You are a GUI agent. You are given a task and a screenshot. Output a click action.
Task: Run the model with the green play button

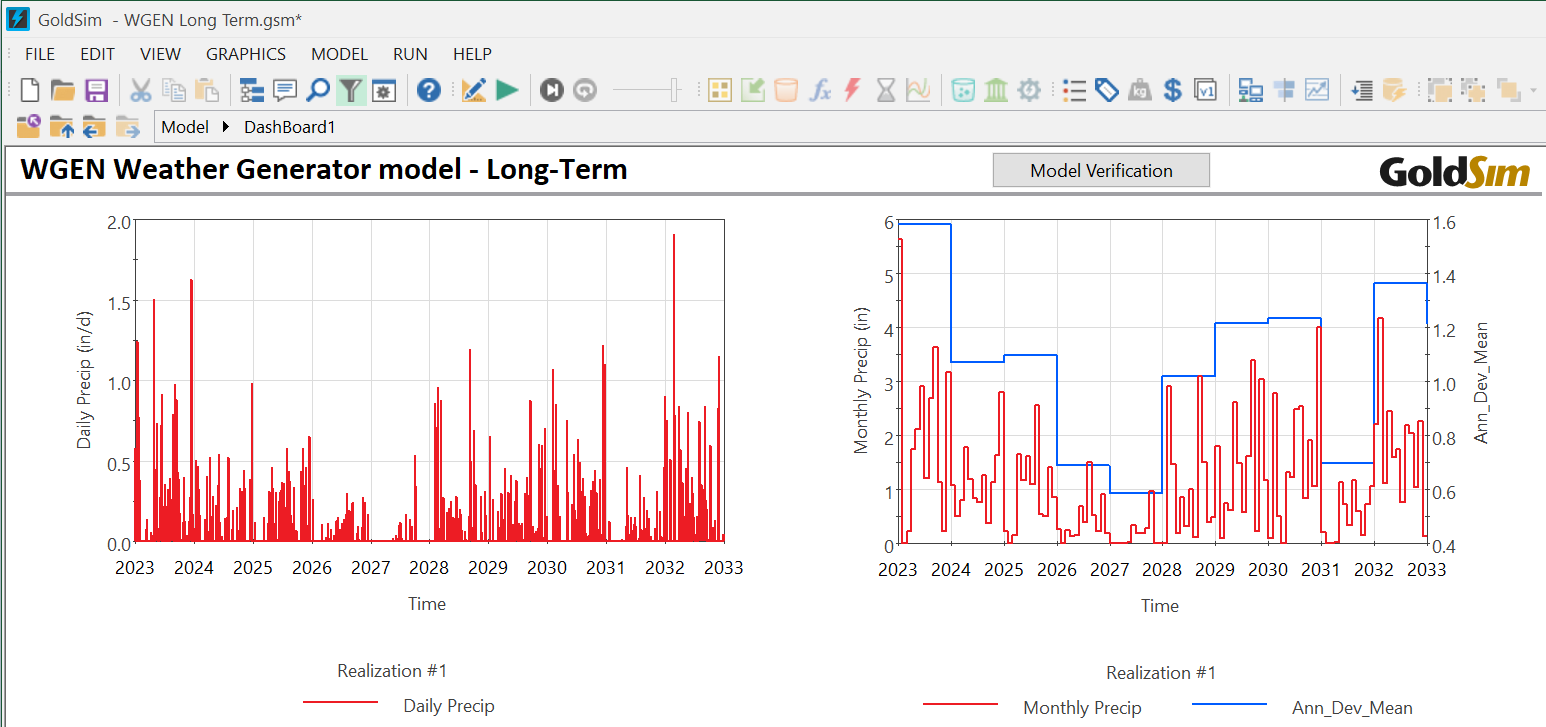[x=507, y=90]
